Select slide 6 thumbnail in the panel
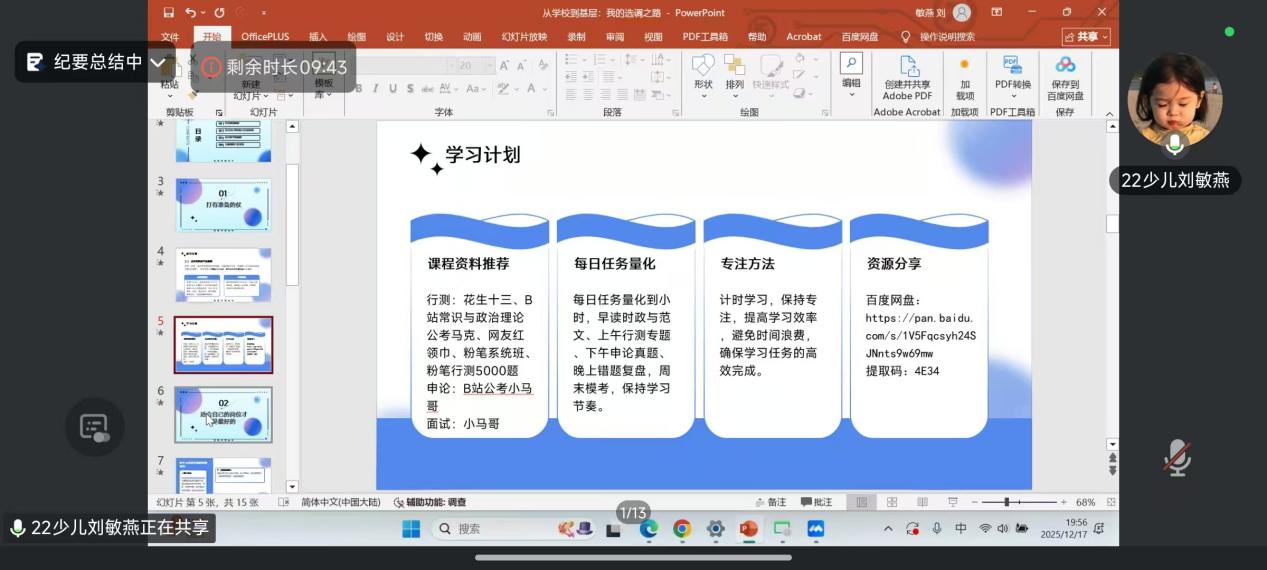 (223, 414)
